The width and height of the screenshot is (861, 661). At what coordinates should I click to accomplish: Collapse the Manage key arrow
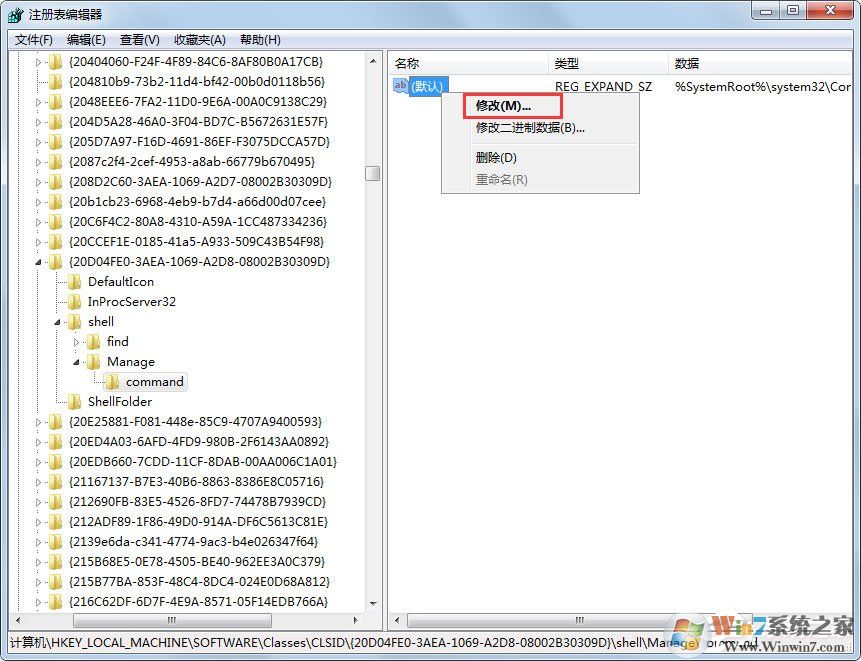pyautogui.click(x=78, y=361)
